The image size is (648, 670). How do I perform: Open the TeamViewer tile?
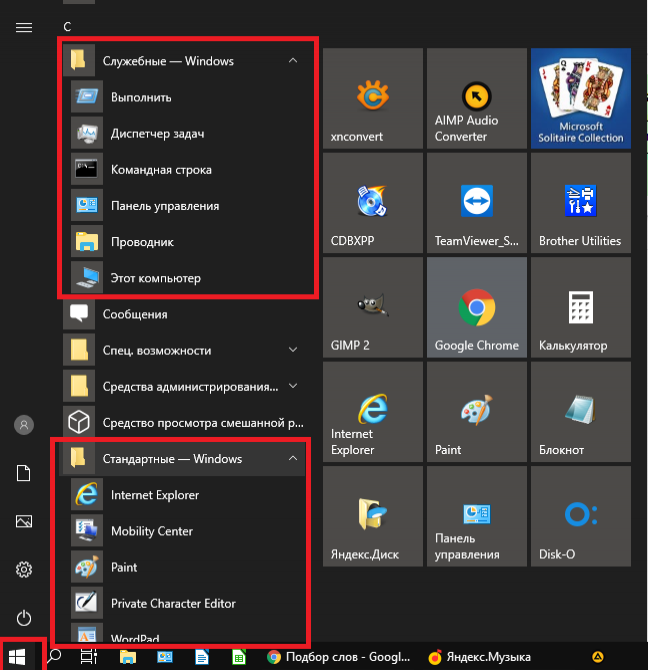click(x=476, y=203)
